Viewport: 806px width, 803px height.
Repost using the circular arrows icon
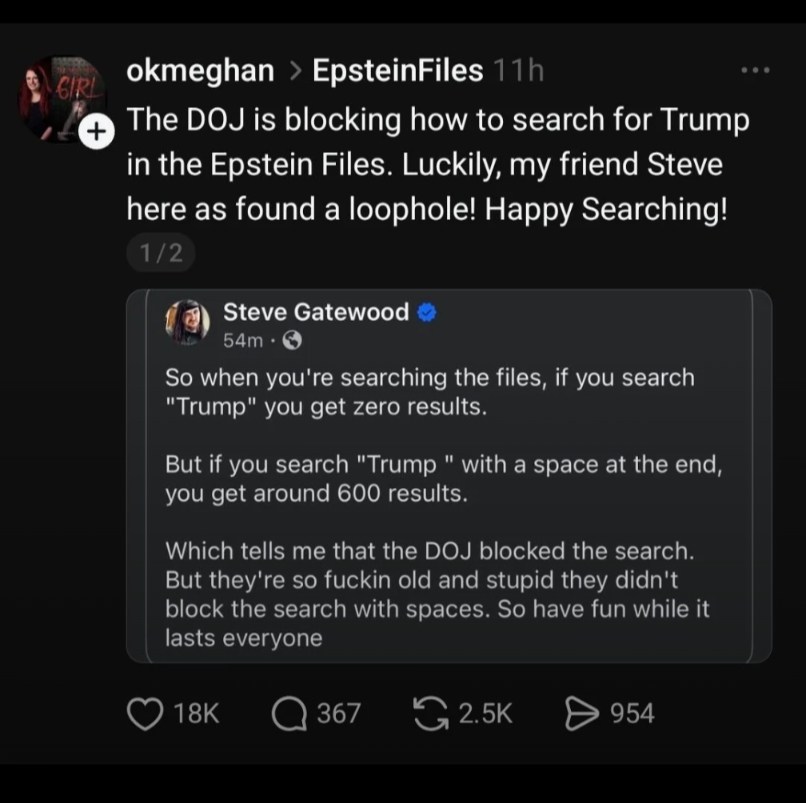[x=431, y=713]
